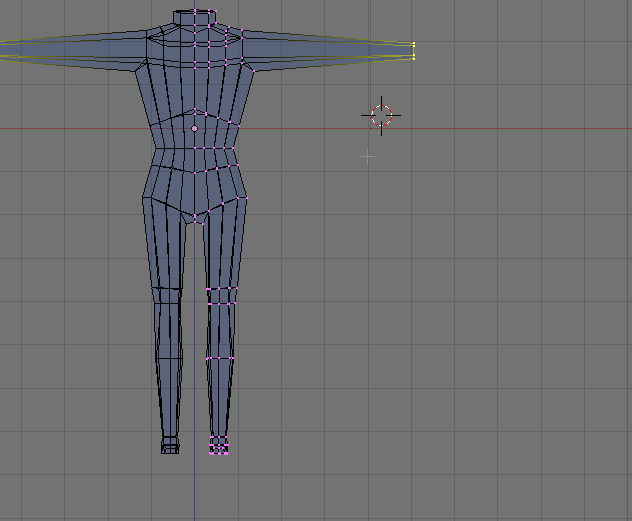
Task: Click the pink-vertex foot of the mesh
Action: click(x=219, y=446)
